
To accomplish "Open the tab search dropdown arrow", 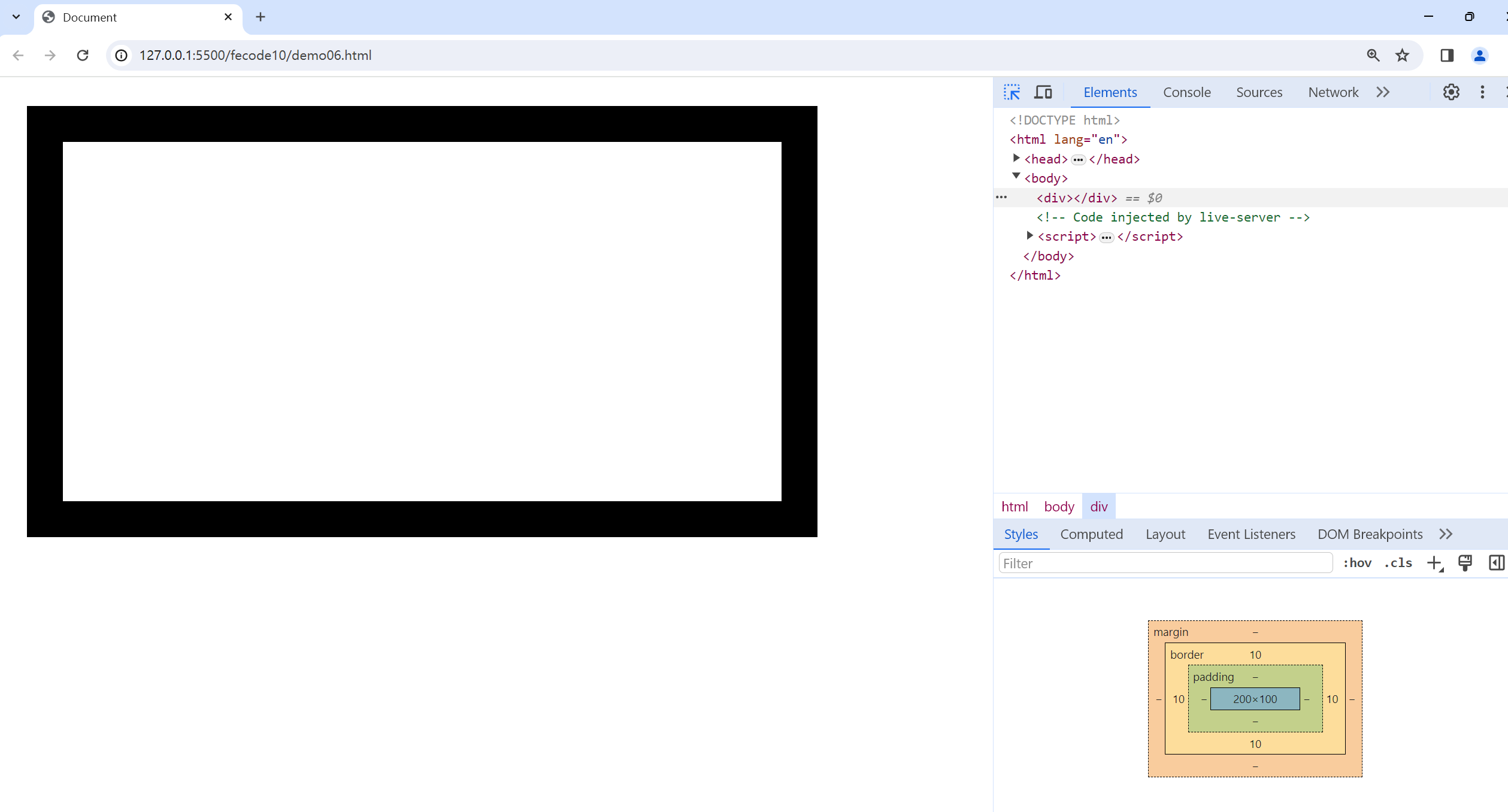I will 16,17.
